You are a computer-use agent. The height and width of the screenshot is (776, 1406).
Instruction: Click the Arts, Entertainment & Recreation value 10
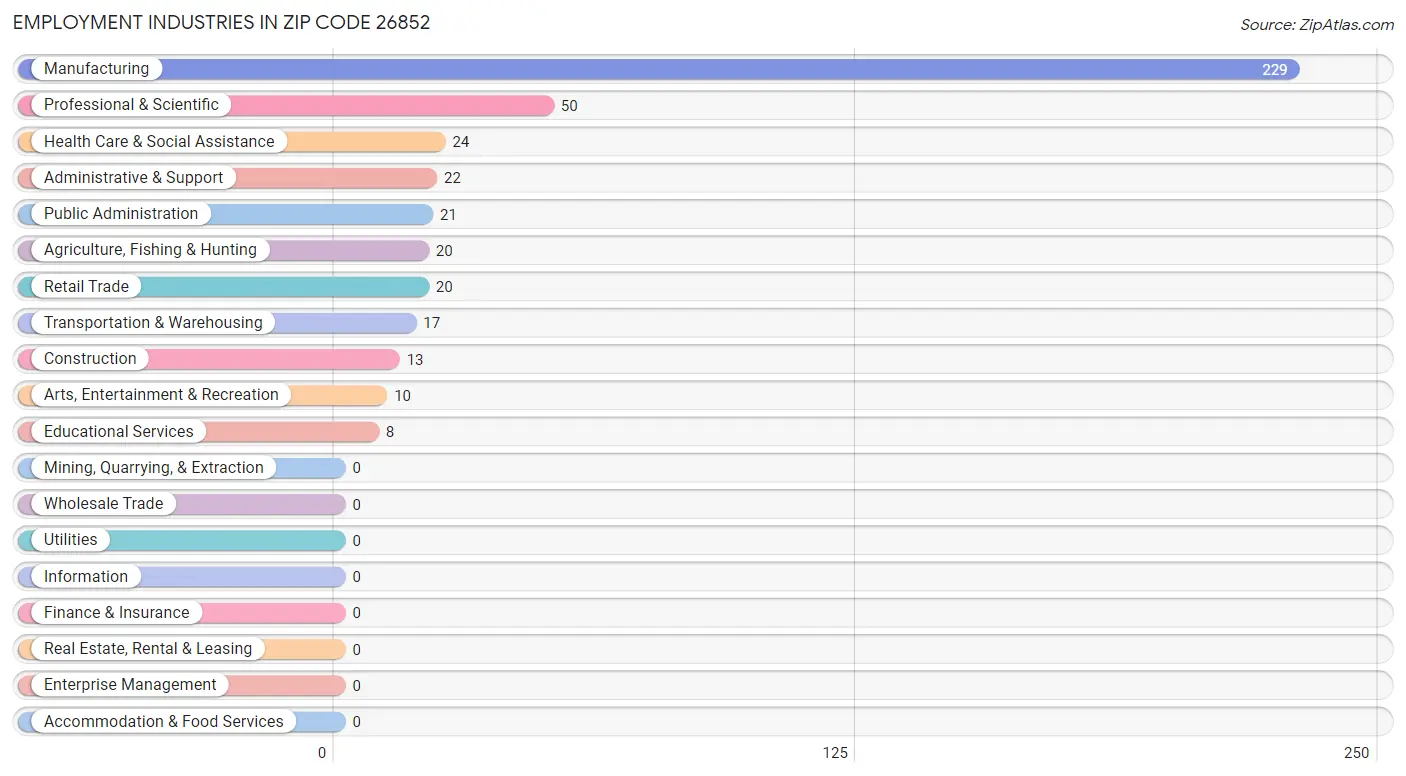pyautogui.click(x=402, y=396)
